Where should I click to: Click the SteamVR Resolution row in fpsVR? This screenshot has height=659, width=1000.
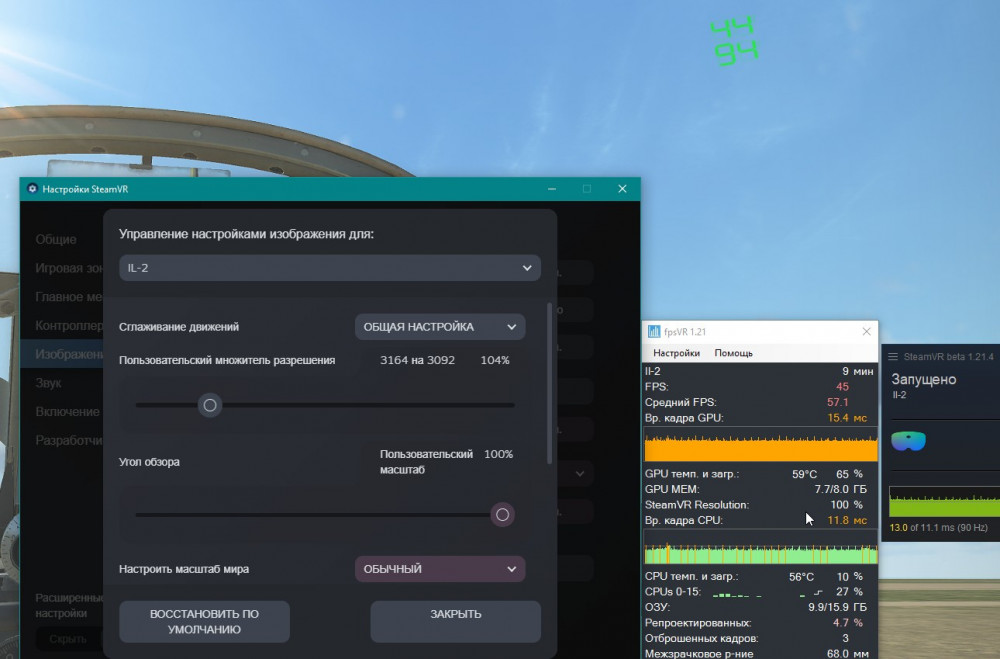[760, 505]
